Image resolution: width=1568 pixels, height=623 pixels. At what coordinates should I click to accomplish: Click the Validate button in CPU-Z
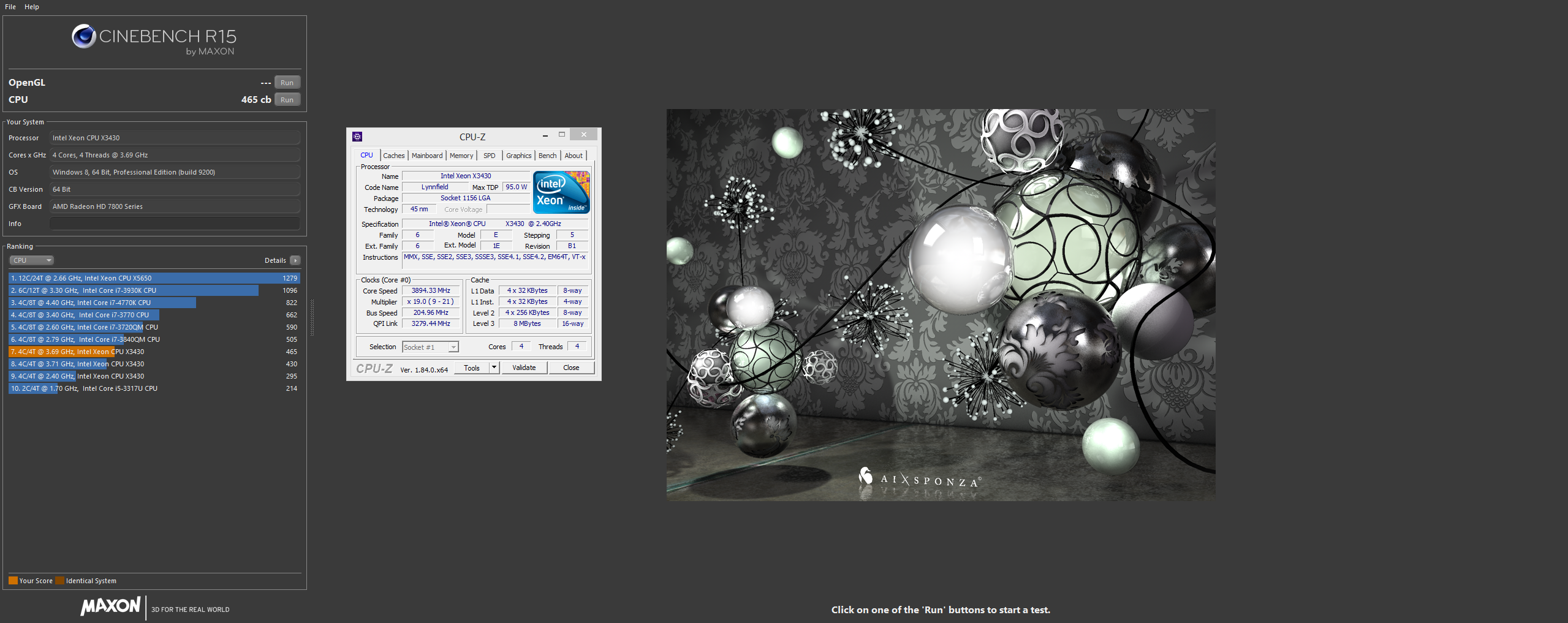pos(524,368)
